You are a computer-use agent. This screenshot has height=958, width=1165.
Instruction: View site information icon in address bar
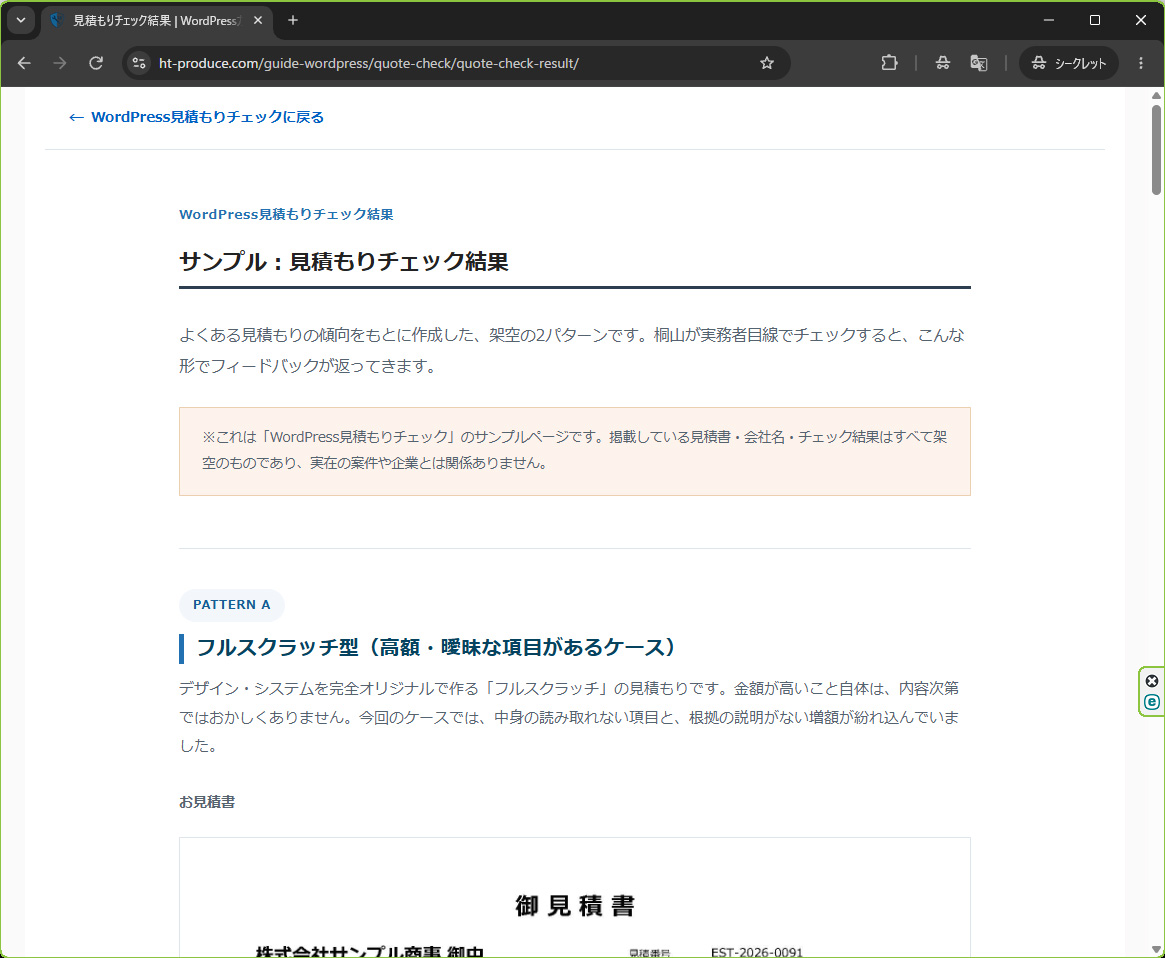click(x=139, y=63)
